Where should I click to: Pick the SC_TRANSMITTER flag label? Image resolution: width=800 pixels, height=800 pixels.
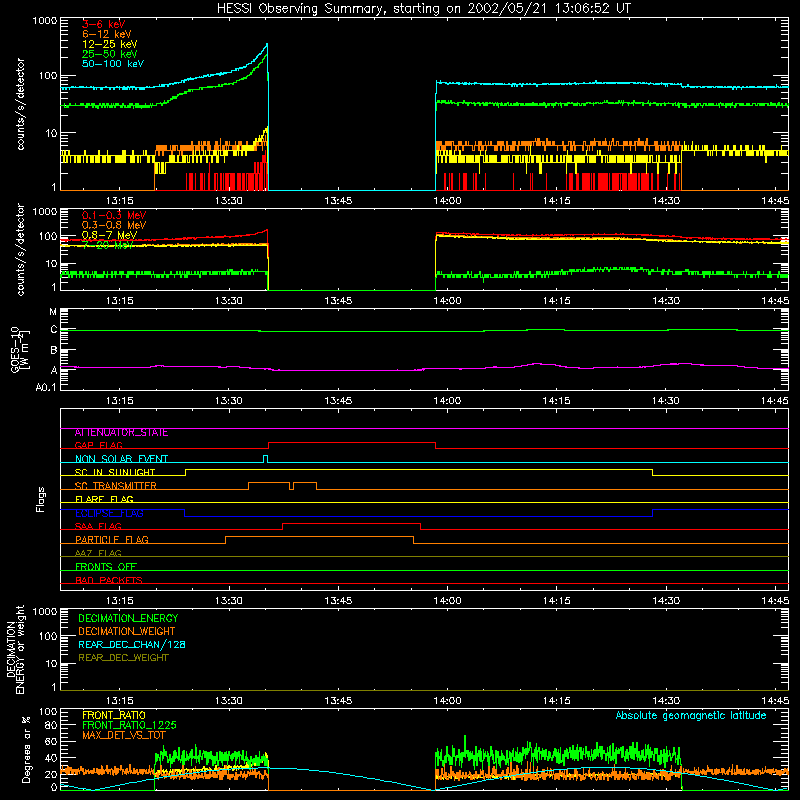116,486
